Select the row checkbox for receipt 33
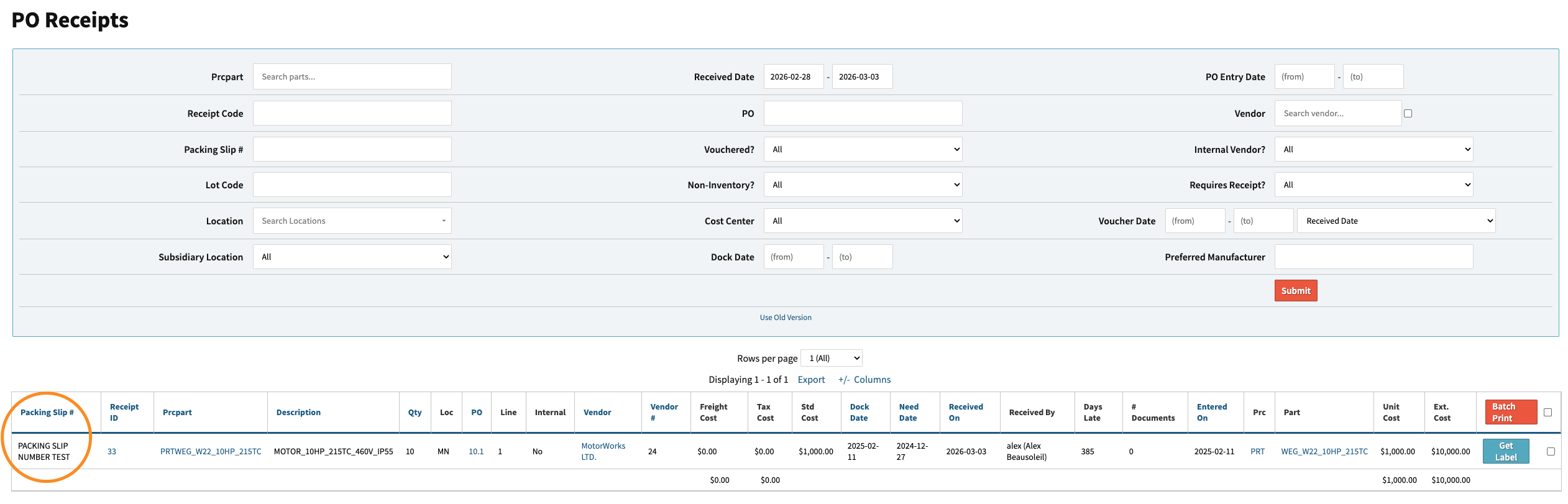The width and height of the screenshot is (1568, 504). tap(1550, 451)
